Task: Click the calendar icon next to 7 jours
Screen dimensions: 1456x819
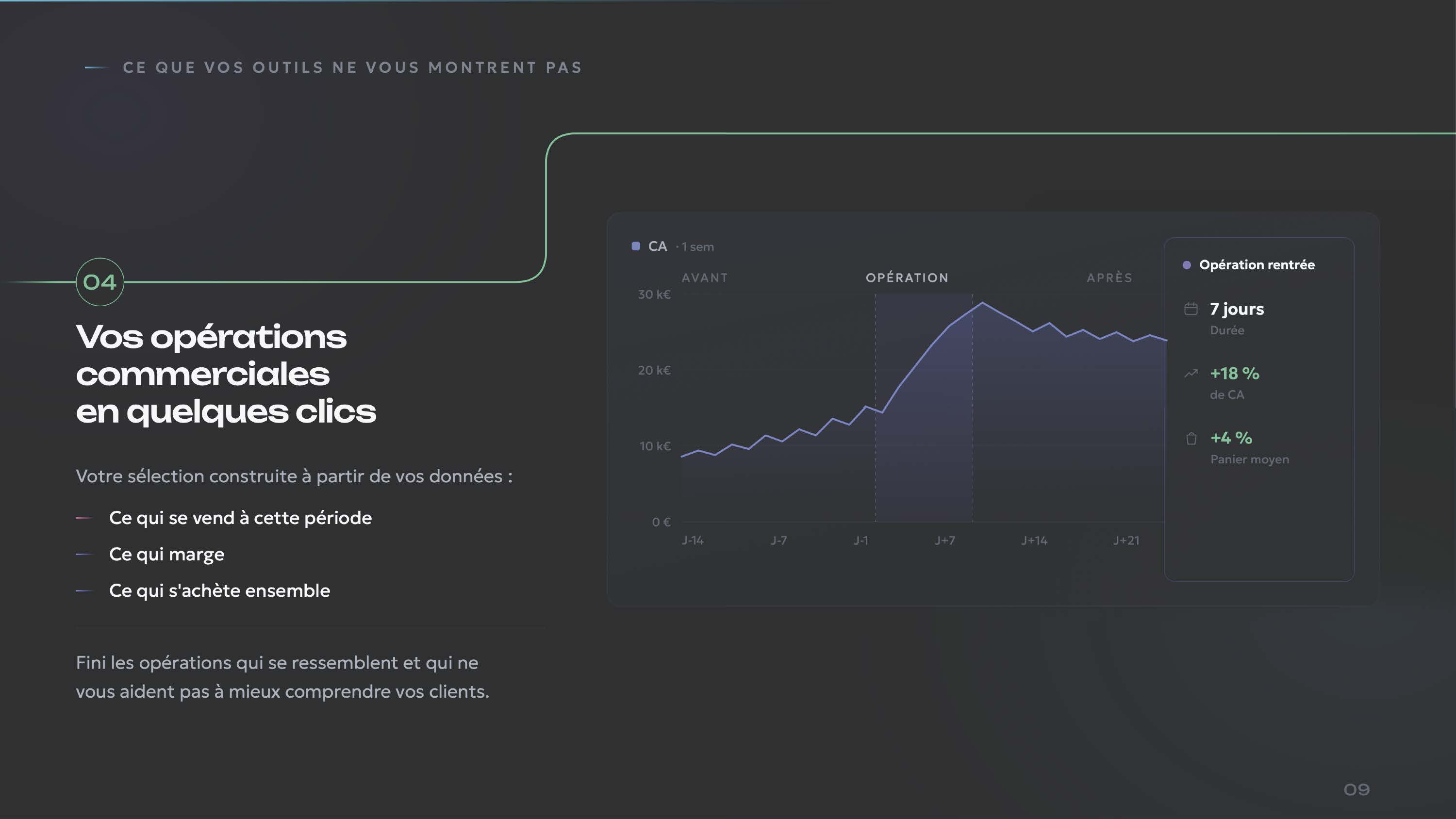Action: [1191, 309]
